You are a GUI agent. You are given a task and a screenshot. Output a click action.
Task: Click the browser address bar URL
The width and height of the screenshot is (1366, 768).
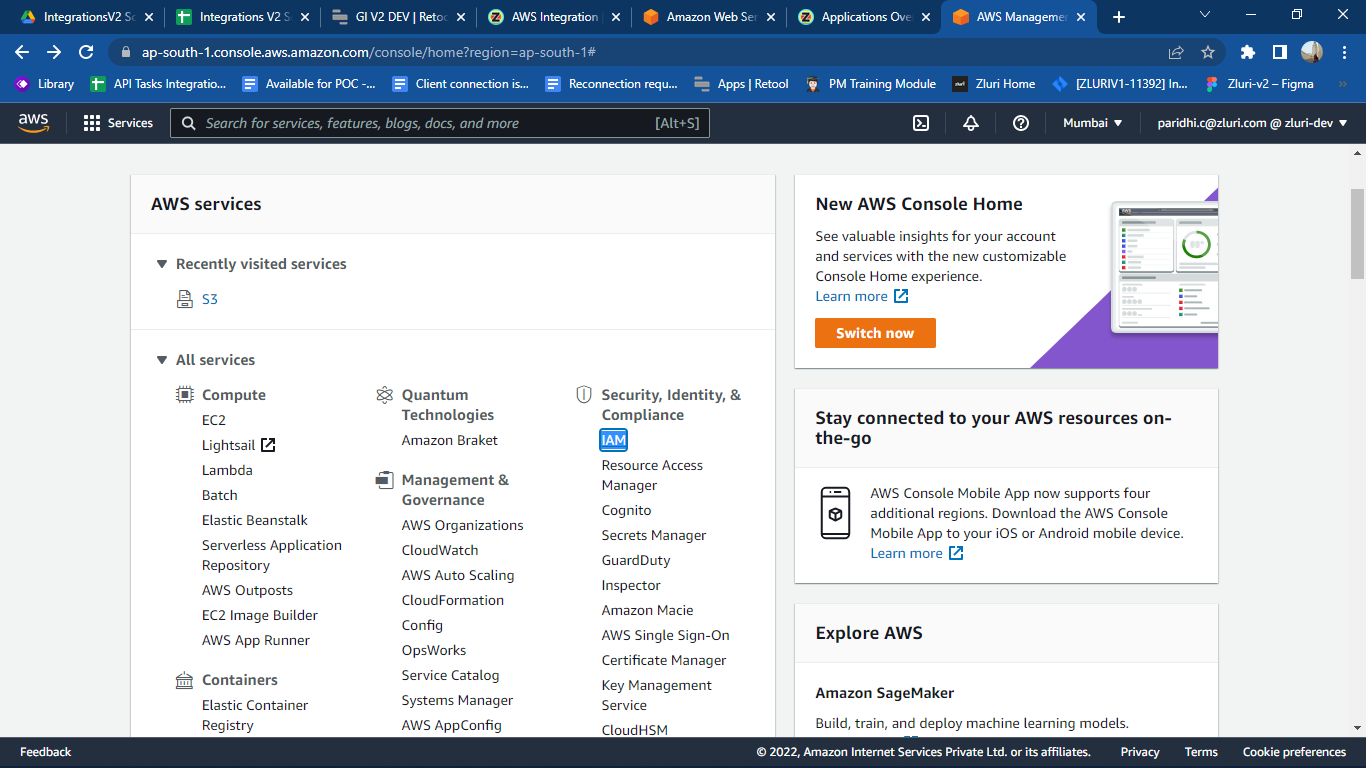[x=369, y=52]
